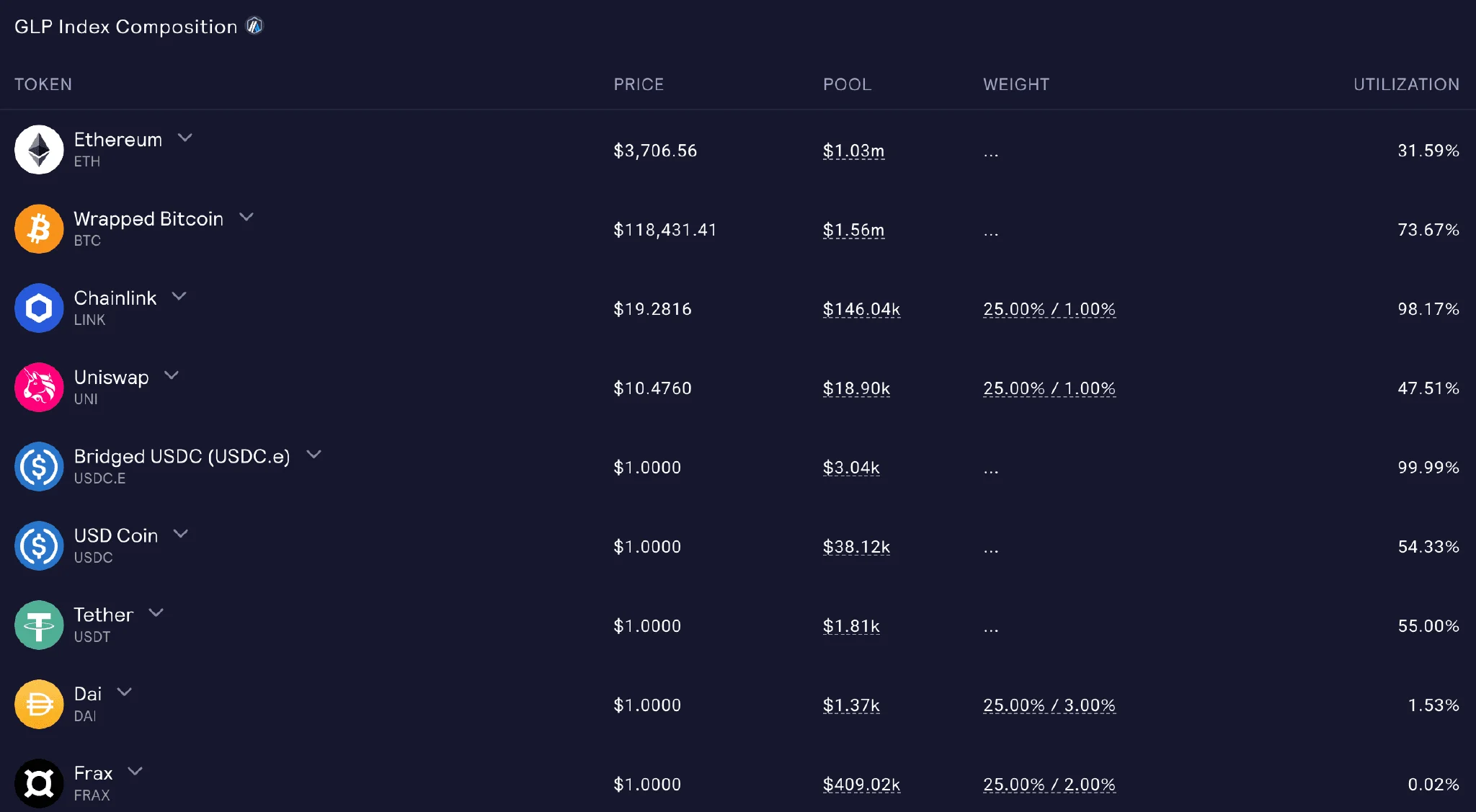Image resolution: width=1476 pixels, height=812 pixels.
Task: Click the UTILIZATION column header
Action: (1406, 84)
